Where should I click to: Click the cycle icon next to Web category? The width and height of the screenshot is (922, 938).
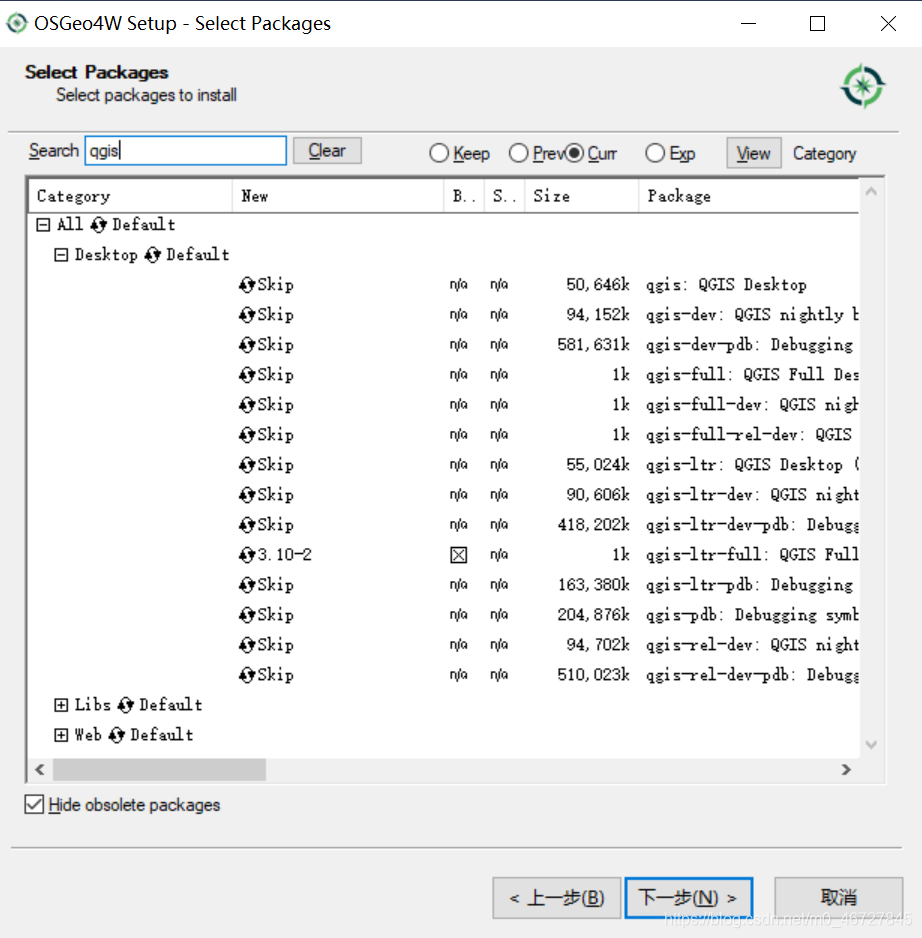[117, 735]
